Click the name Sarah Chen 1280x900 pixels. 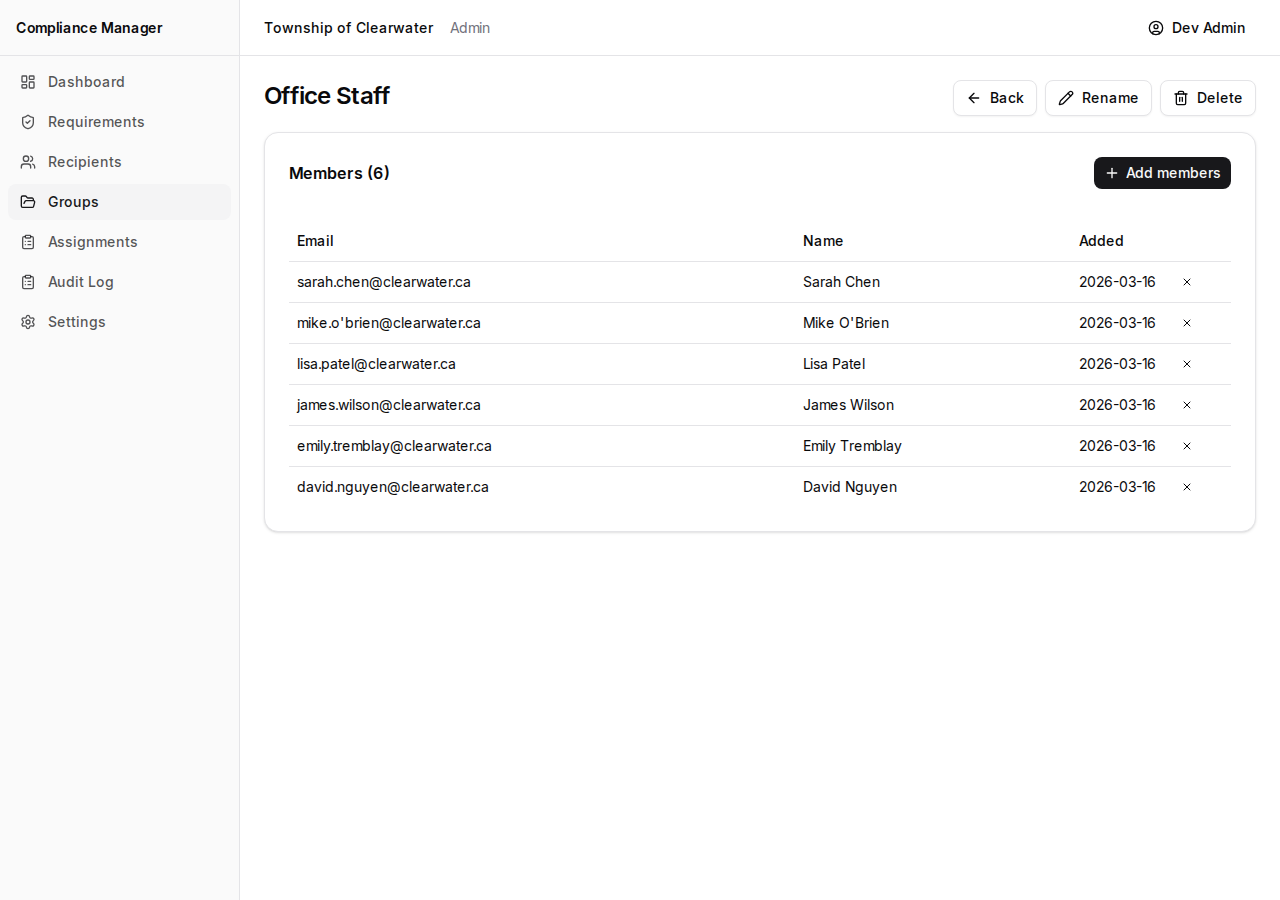point(842,282)
